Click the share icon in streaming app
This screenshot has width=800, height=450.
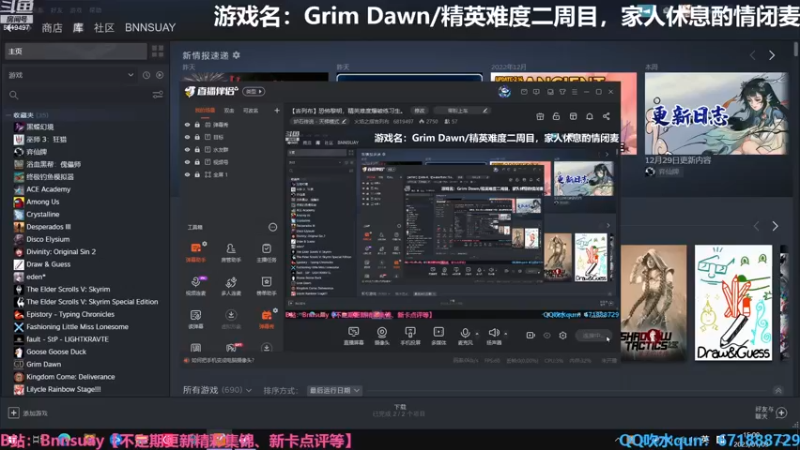(x=606, y=116)
